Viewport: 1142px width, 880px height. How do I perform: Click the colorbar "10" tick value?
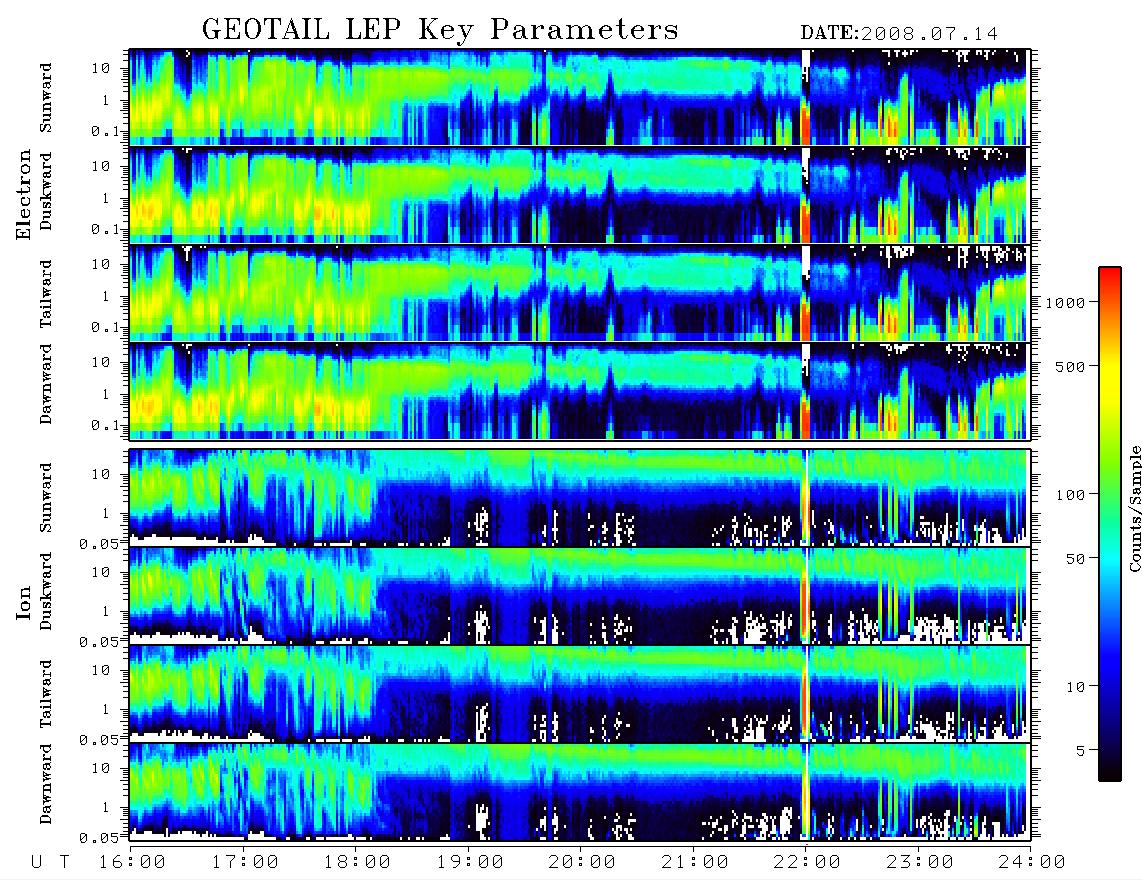tap(1075, 687)
